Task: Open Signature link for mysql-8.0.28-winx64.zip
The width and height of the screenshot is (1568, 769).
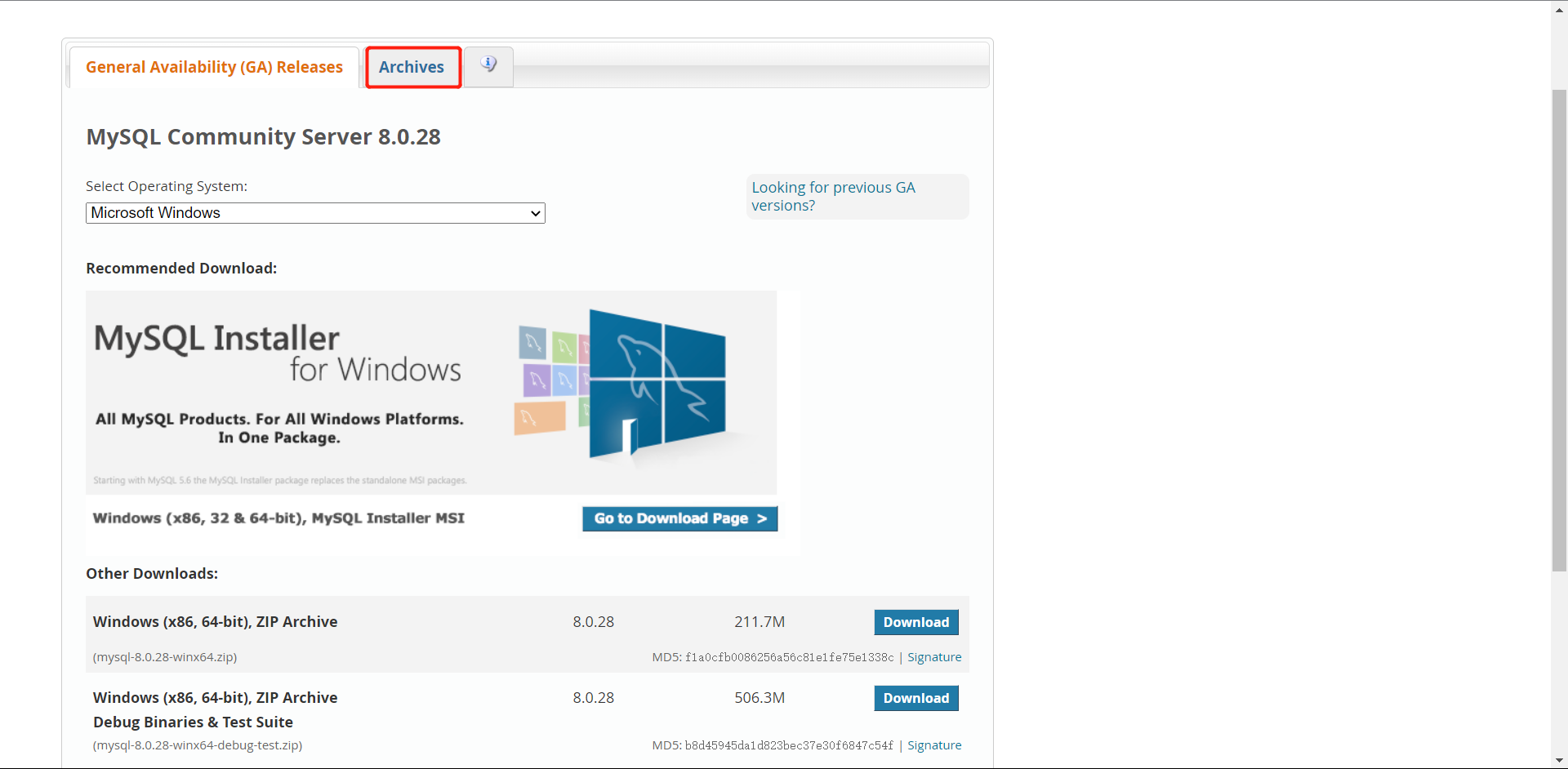Action: click(x=934, y=657)
